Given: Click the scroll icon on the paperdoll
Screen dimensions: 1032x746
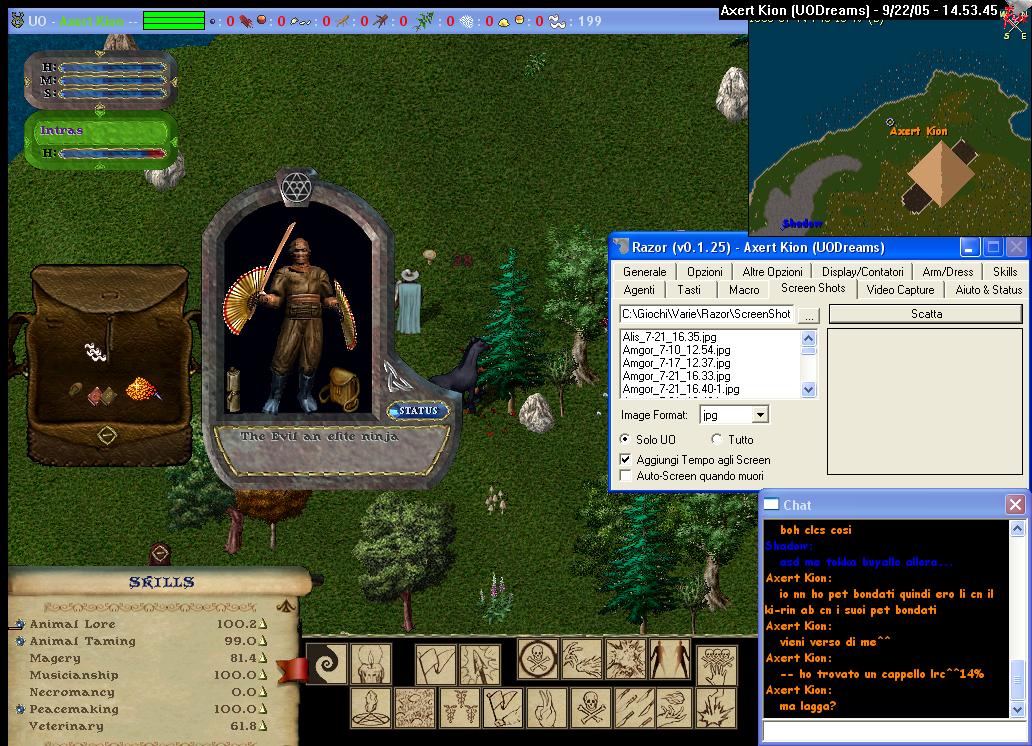Looking at the screenshot, I should coord(233,391).
